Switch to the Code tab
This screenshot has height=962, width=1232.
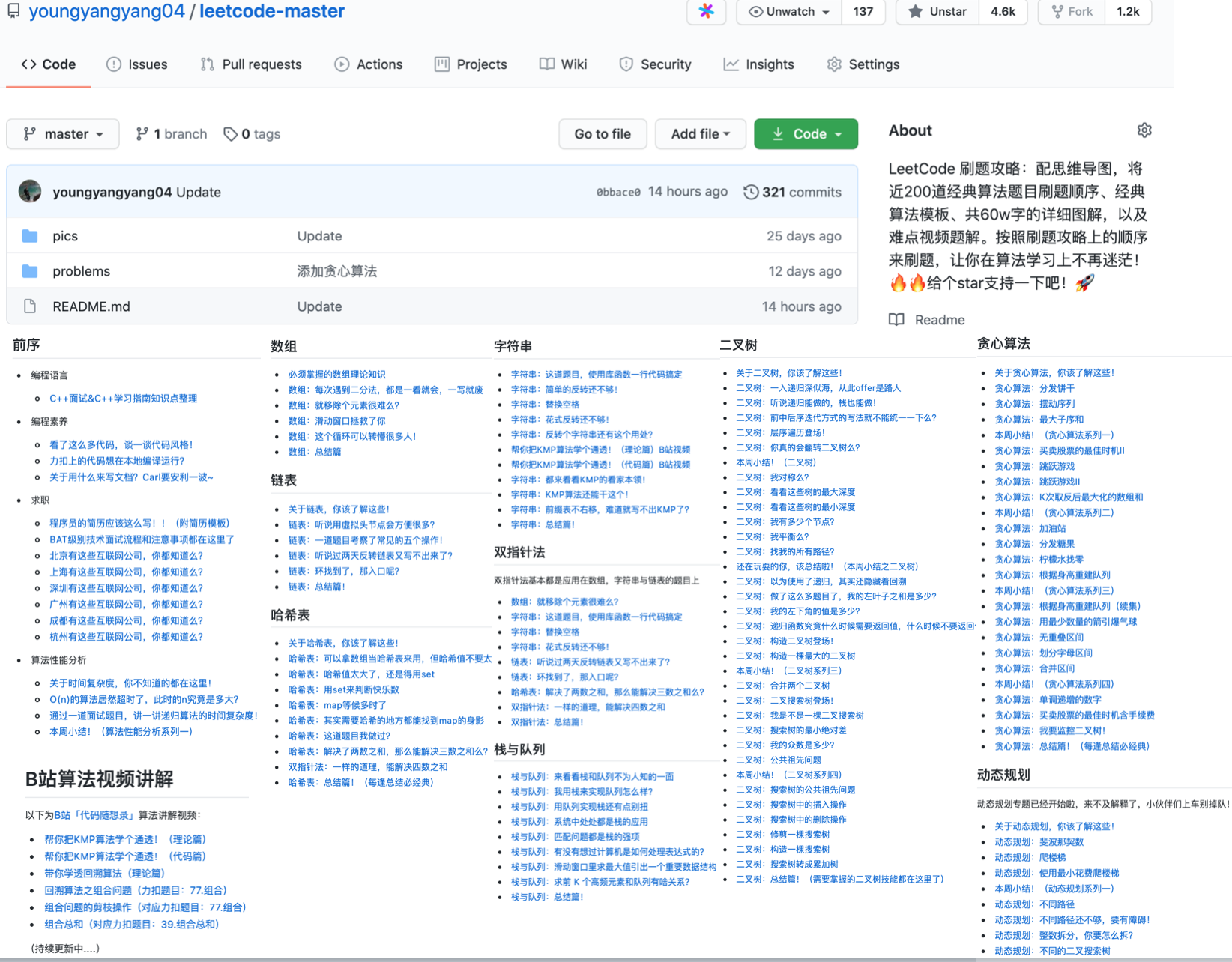point(49,64)
